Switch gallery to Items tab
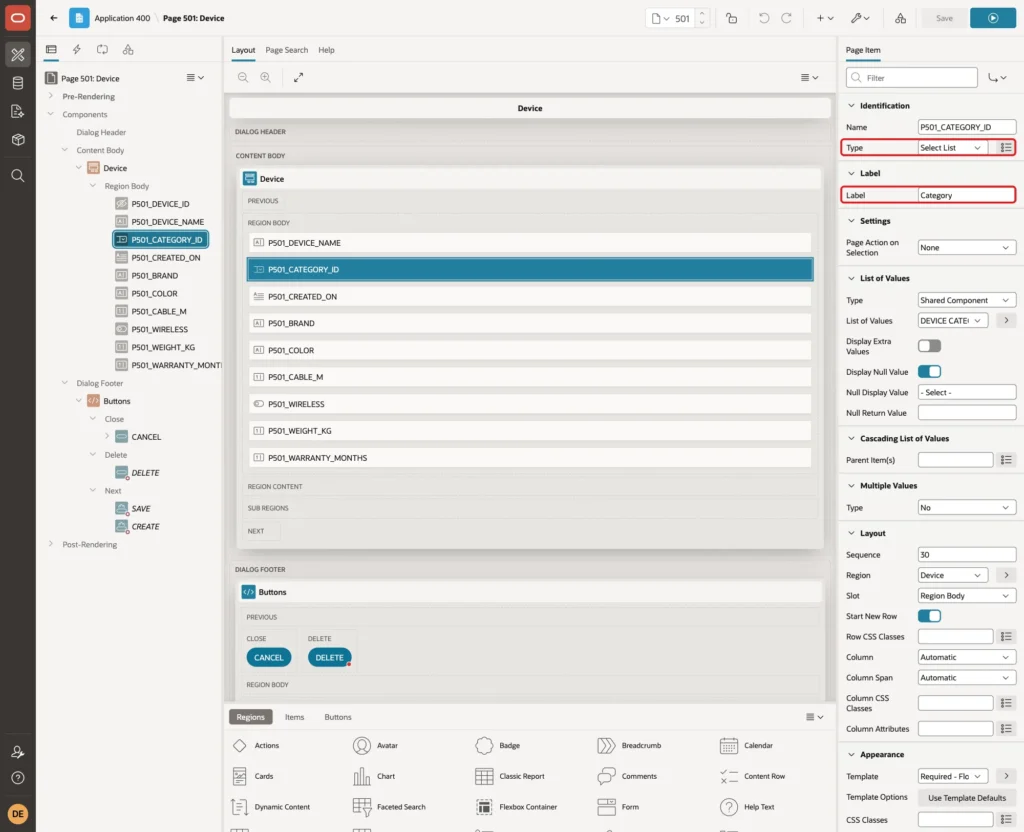This screenshot has width=1024, height=832. [295, 717]
